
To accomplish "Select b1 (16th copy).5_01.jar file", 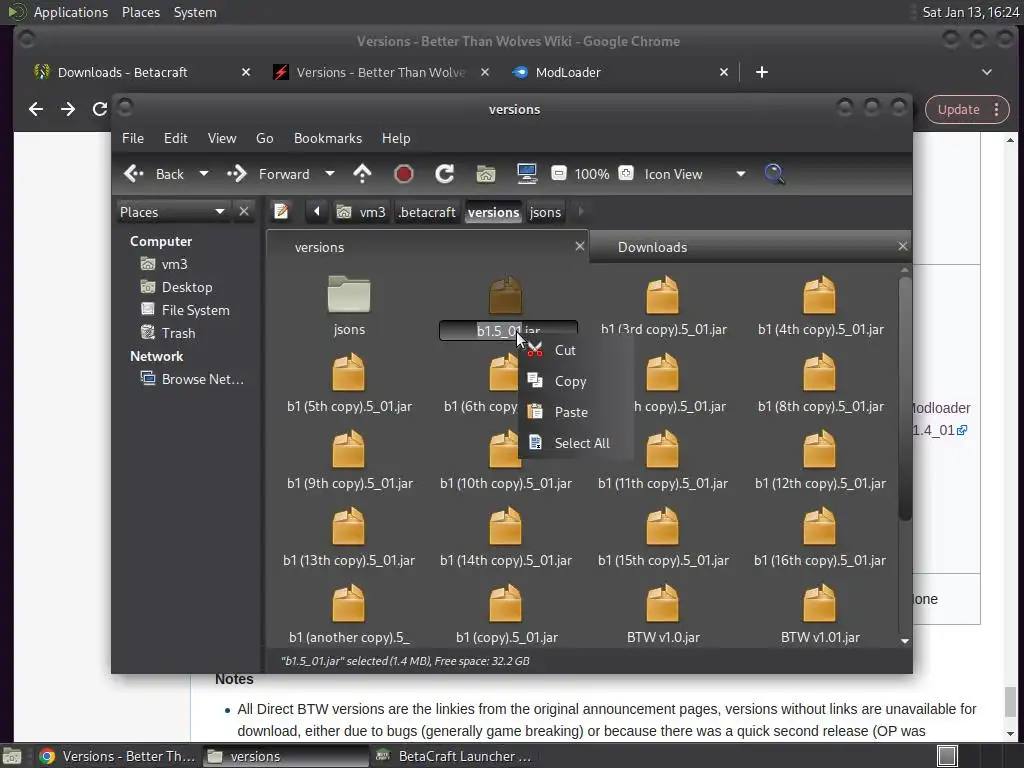I will point(820,536).
